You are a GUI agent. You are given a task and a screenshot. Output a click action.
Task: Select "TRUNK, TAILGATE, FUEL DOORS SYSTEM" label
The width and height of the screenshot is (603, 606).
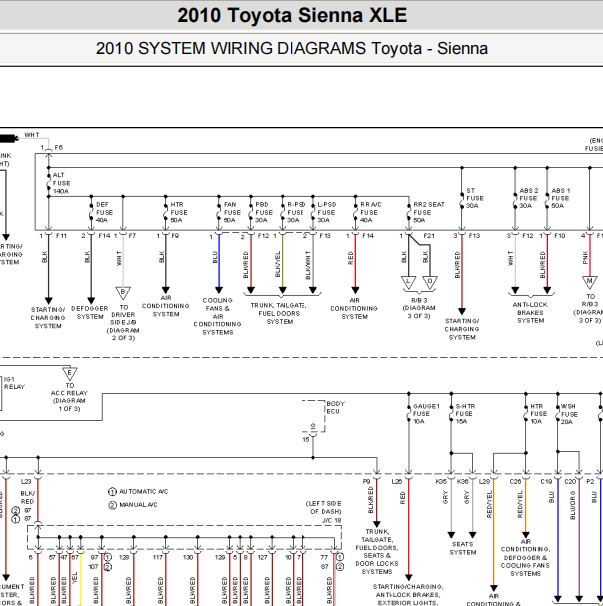279,313
